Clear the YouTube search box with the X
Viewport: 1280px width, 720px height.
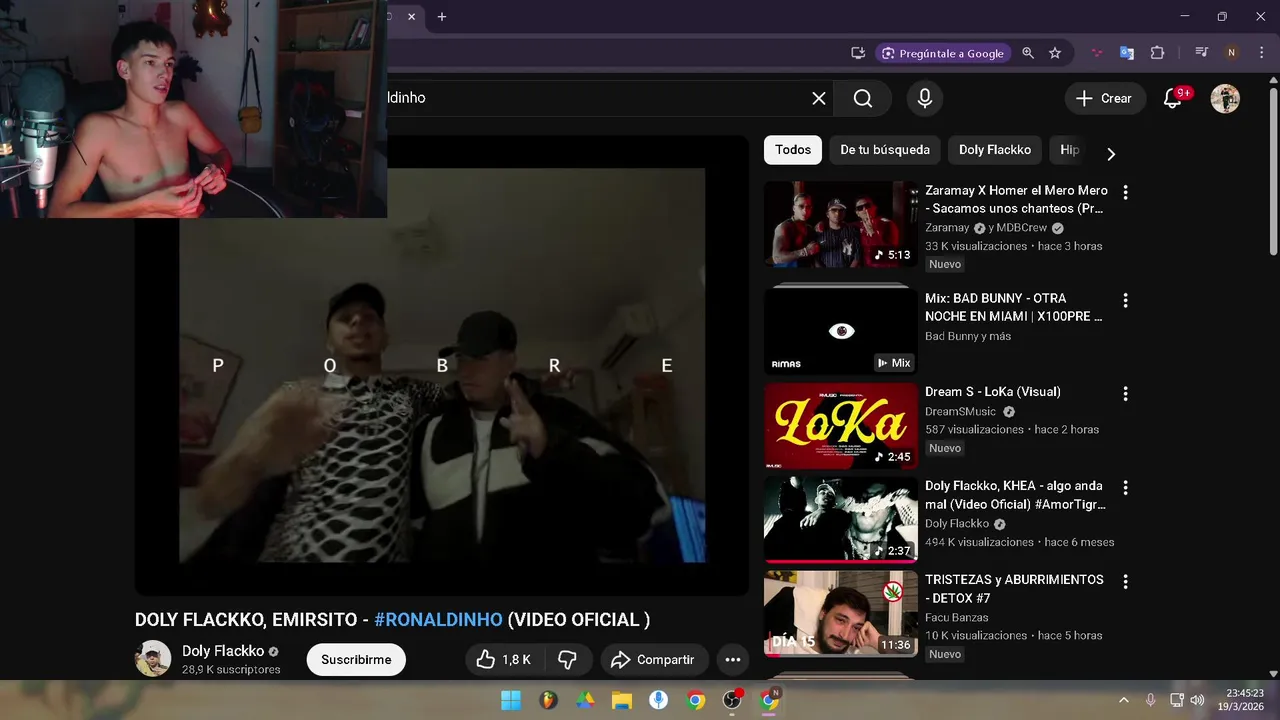[819, 98]
